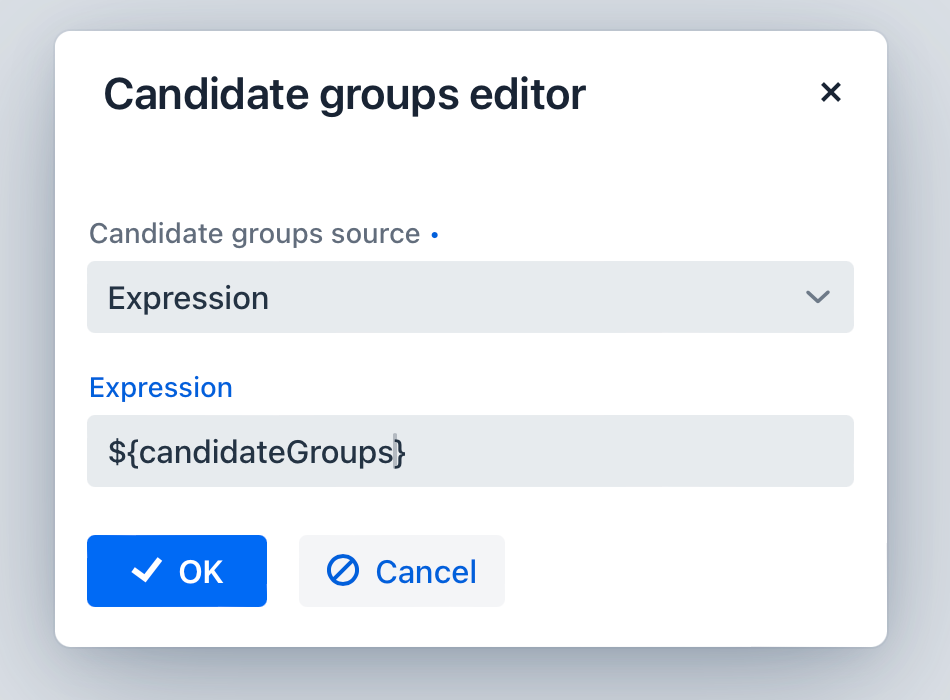Click the downward arrow in the source selector
The image size is (950, 700).
818,297
